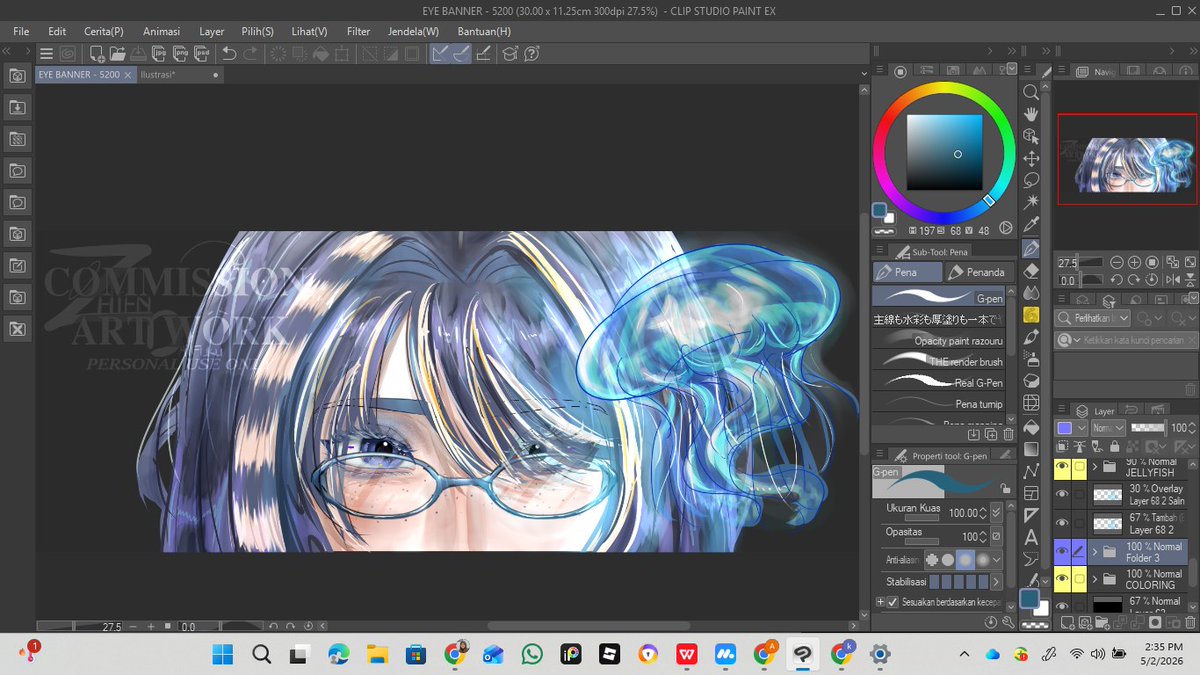Click the Undo arrow in toolbar
The height and width of the screenshot is (675, 1200).
[x=229, y=54]
